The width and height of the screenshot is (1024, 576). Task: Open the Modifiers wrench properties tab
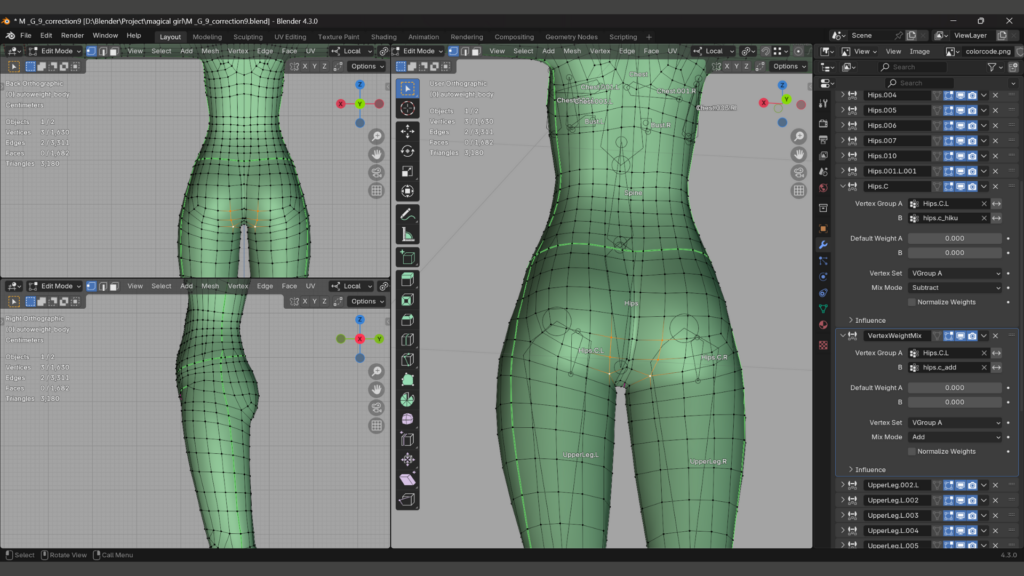pyautogui.click(x=823, y=245)
